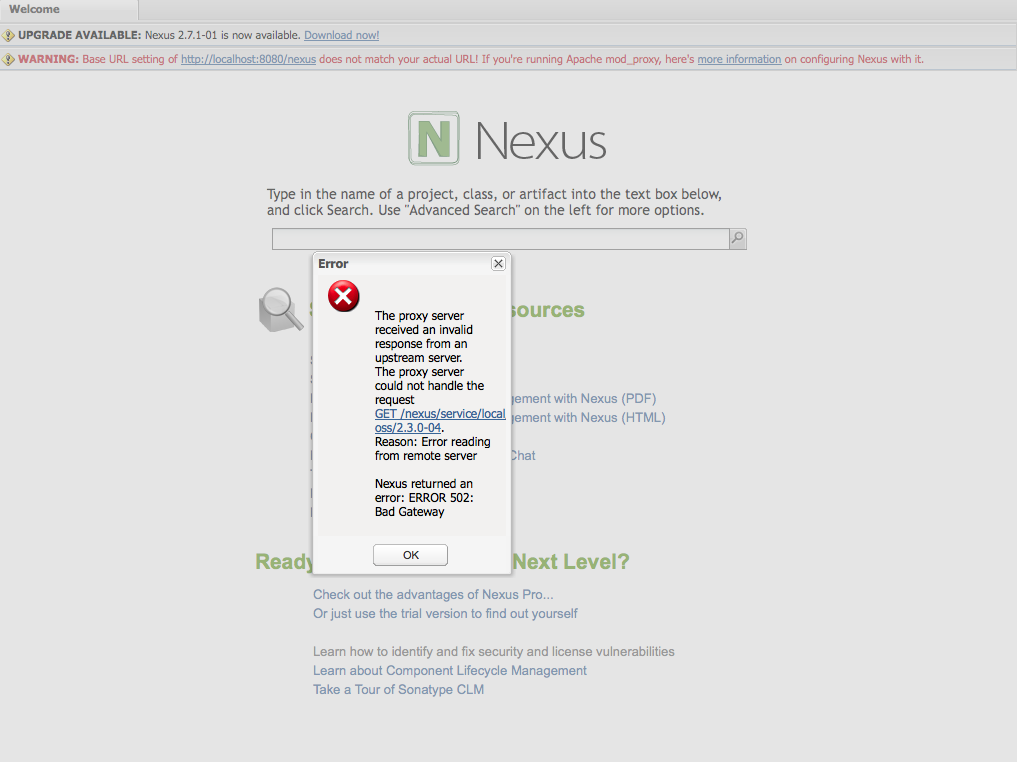Click the magnifier search button
Image resolution: width=1017 pixels, height=762 pixels.
(737, 239)
